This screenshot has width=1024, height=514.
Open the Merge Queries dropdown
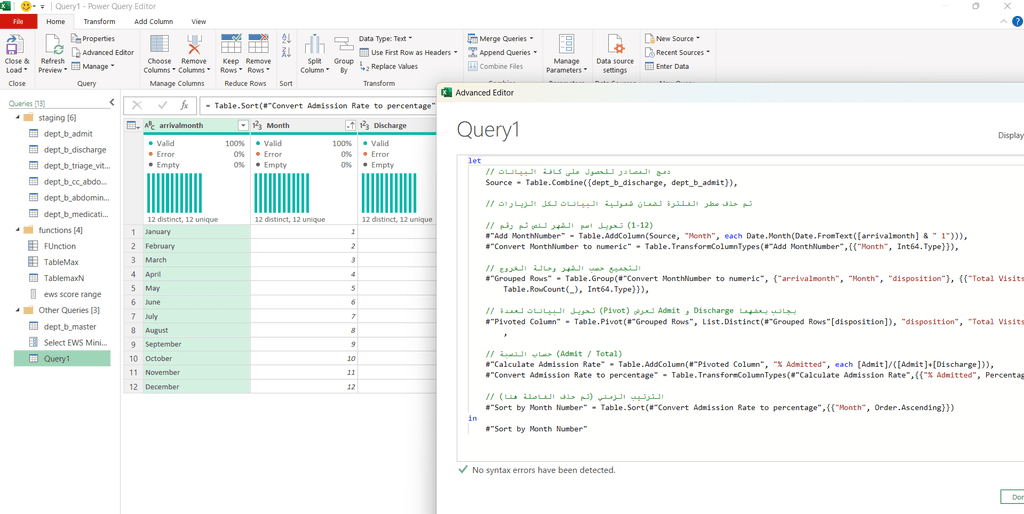click(501, 39)
